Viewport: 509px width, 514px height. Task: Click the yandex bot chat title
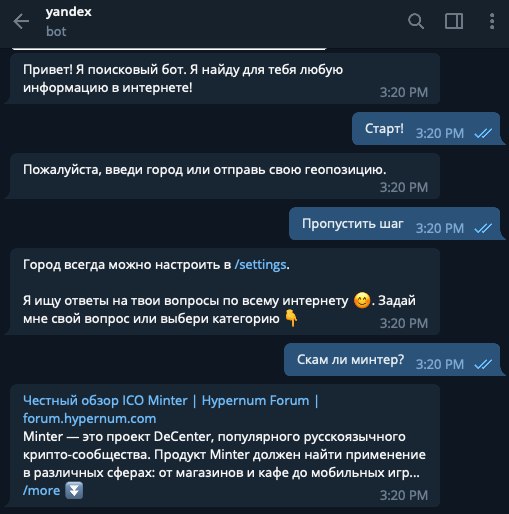pyautogui.click(x=68, y=12)
